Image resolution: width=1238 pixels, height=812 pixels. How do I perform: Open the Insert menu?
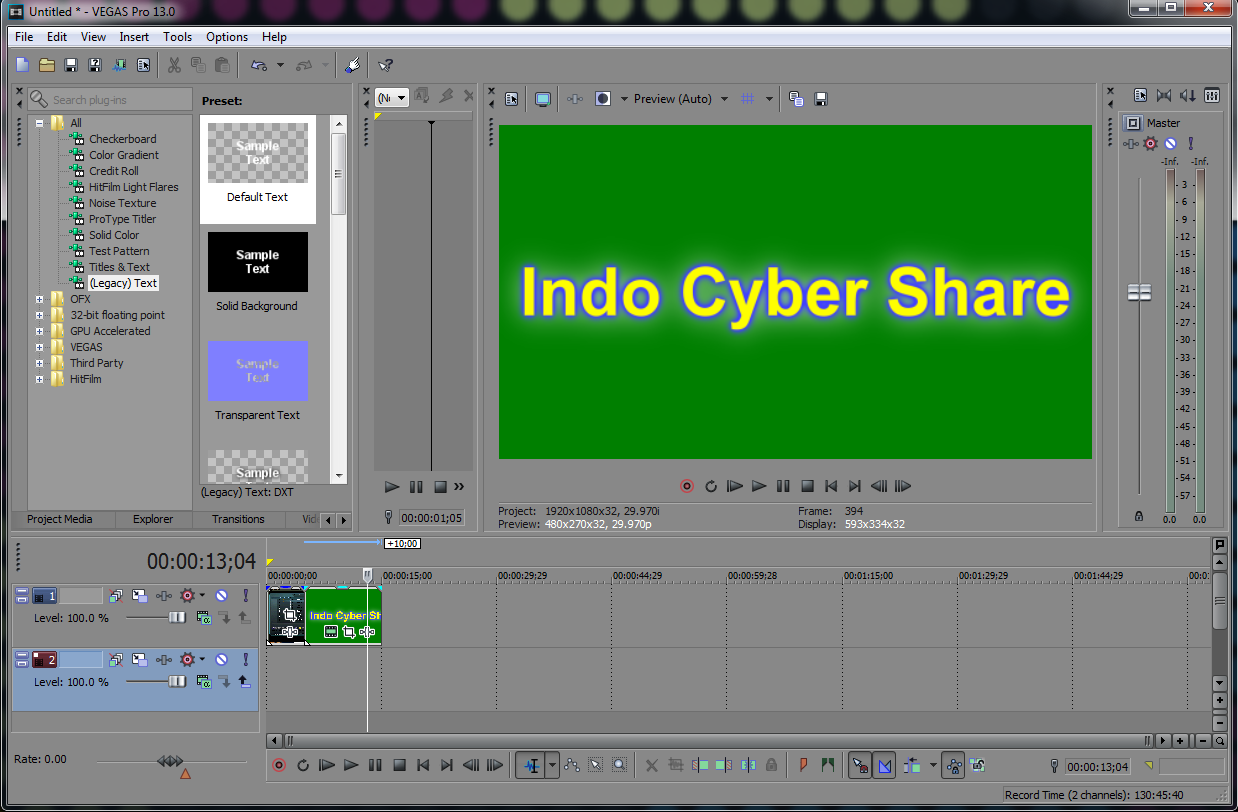tap(134, 37)
